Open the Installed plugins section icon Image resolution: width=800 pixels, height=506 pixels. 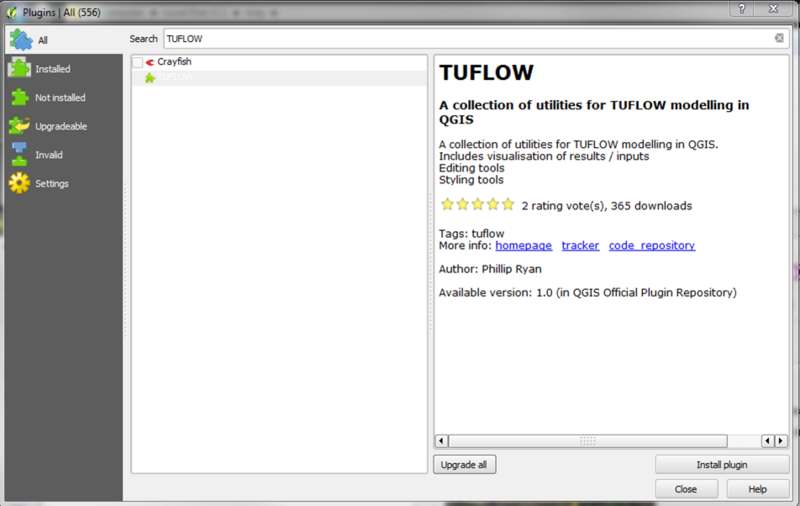19,69
